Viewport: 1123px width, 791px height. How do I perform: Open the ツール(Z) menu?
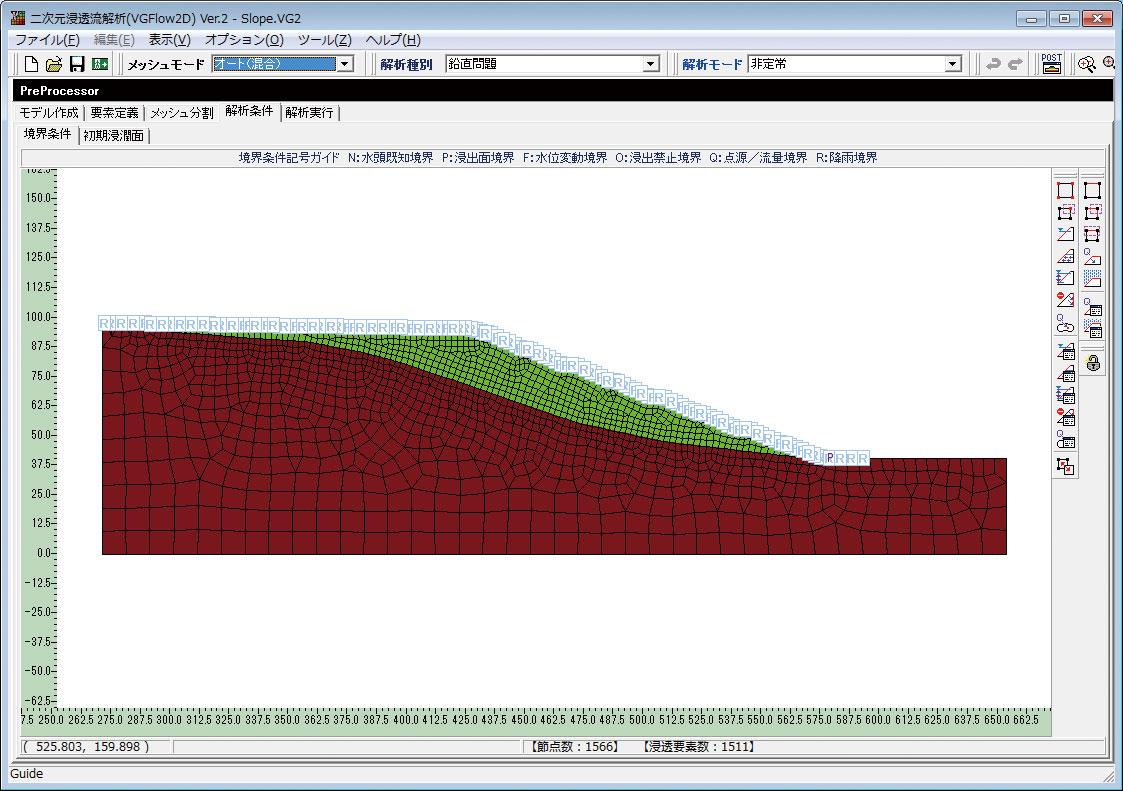click(324, 40)
